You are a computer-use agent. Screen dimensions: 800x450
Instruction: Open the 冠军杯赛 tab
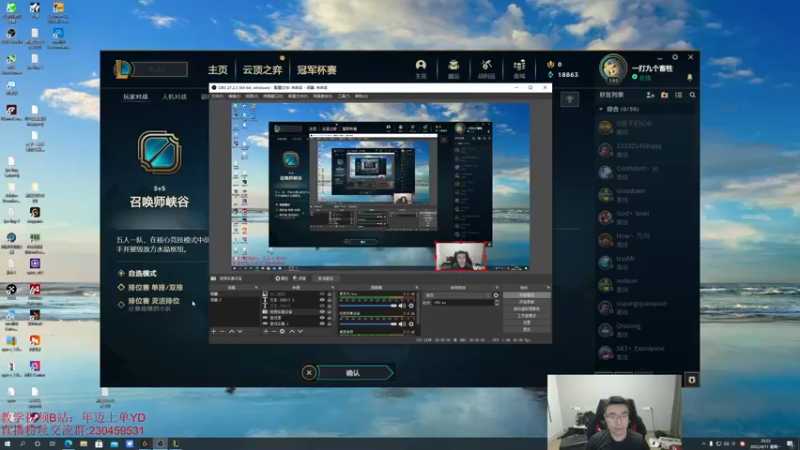coord(317,70)
